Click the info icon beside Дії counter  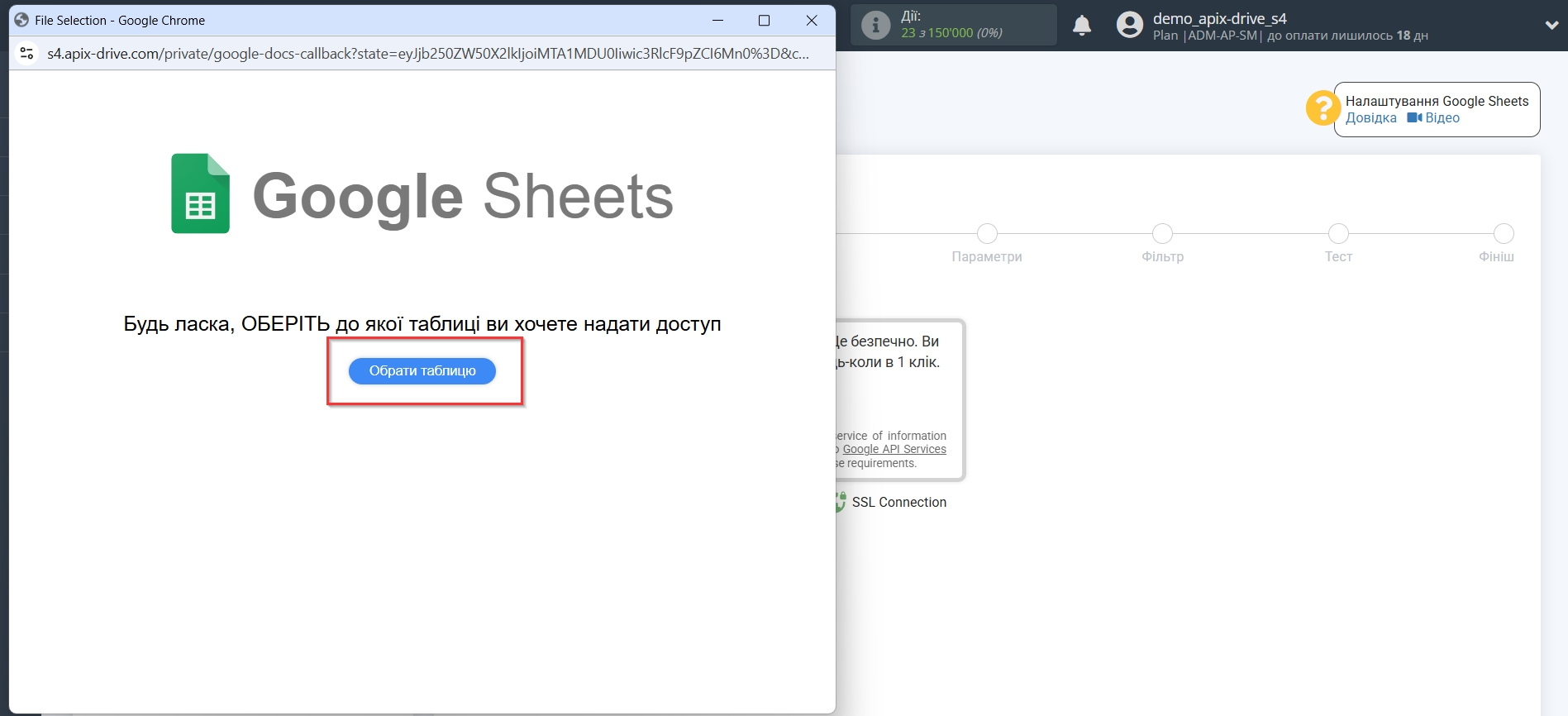pos(875,25)
